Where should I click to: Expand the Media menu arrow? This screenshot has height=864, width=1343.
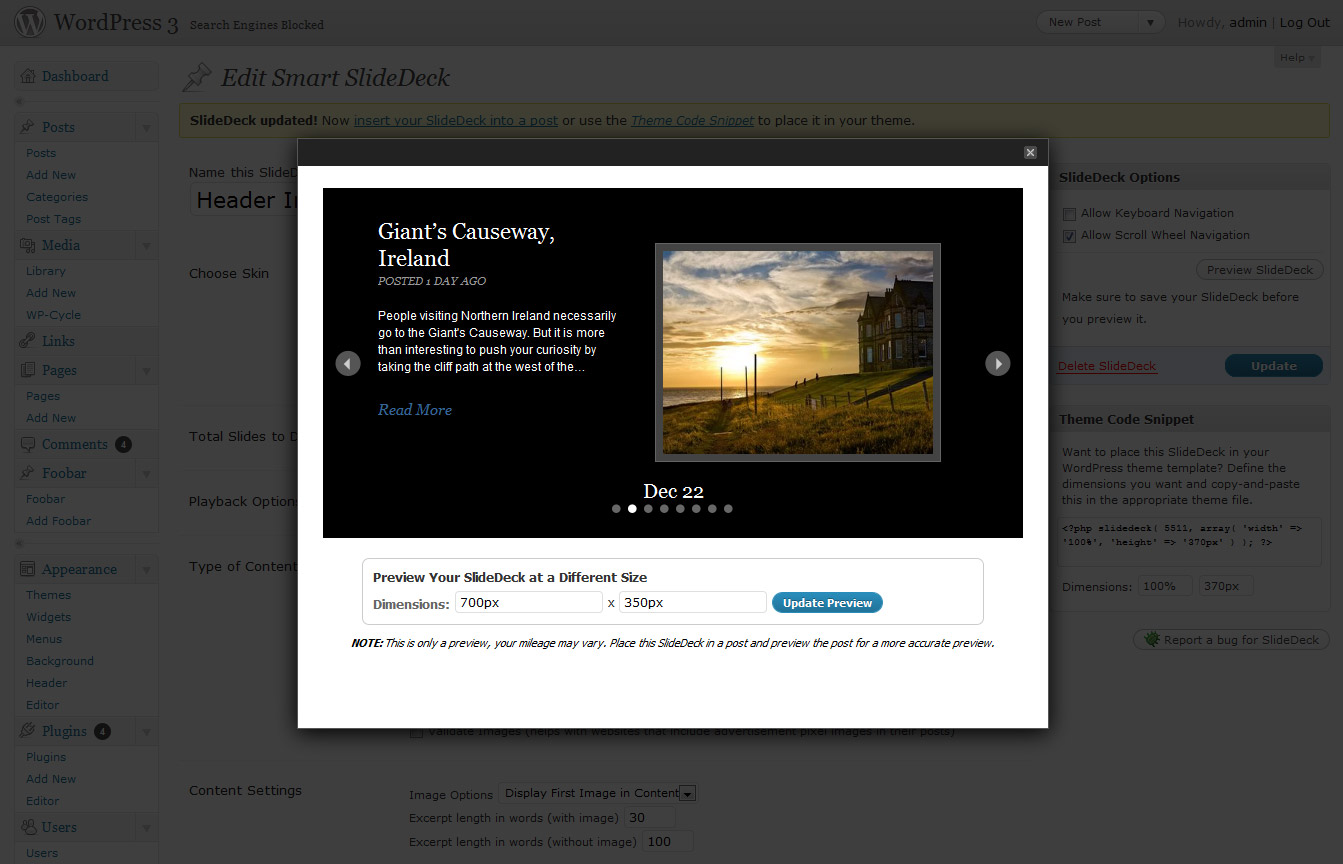pyautogui.click(x=146, y=246)
